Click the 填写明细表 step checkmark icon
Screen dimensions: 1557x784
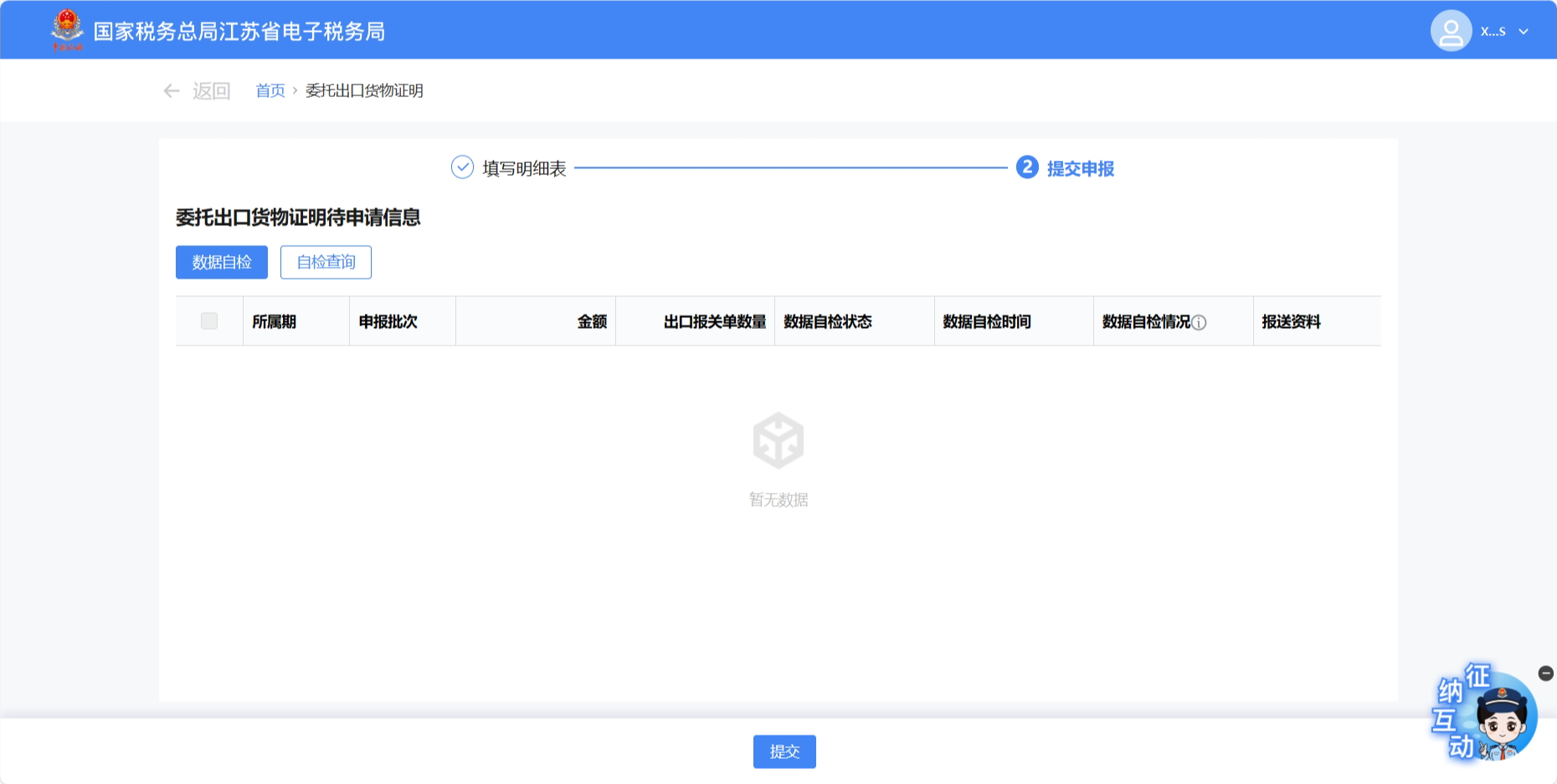[462, 168]
